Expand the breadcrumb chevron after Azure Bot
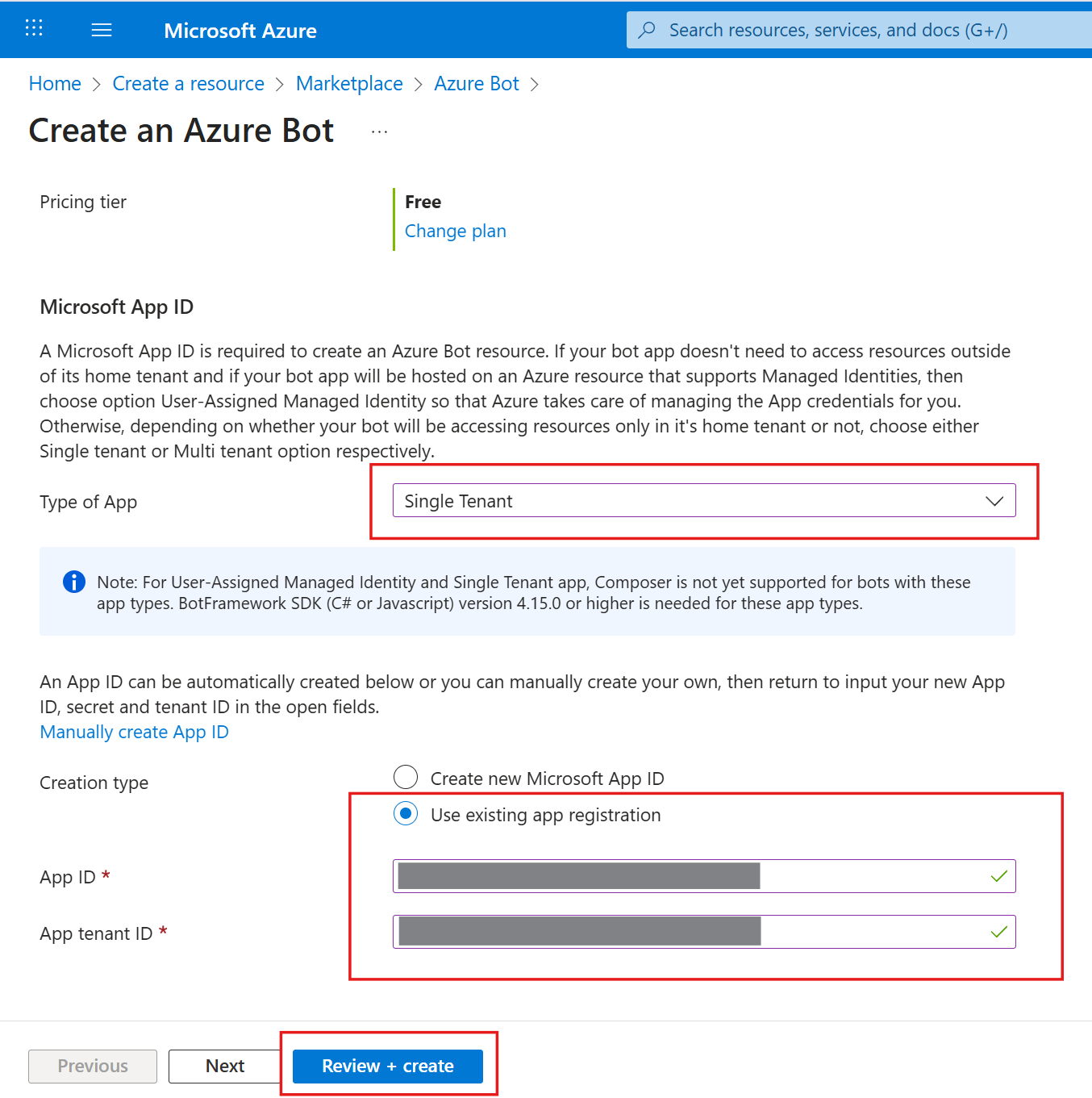This screenshot has height=1098, width=1092. coord(534,84)
